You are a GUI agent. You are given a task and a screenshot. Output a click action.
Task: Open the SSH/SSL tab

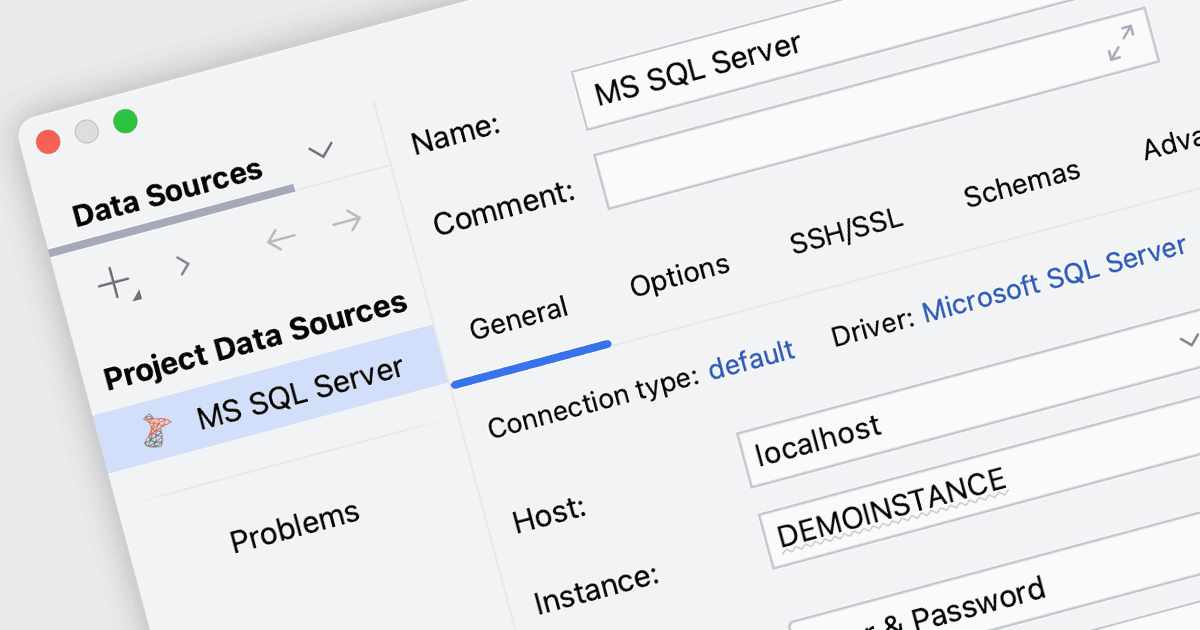(x=847, y=233)
